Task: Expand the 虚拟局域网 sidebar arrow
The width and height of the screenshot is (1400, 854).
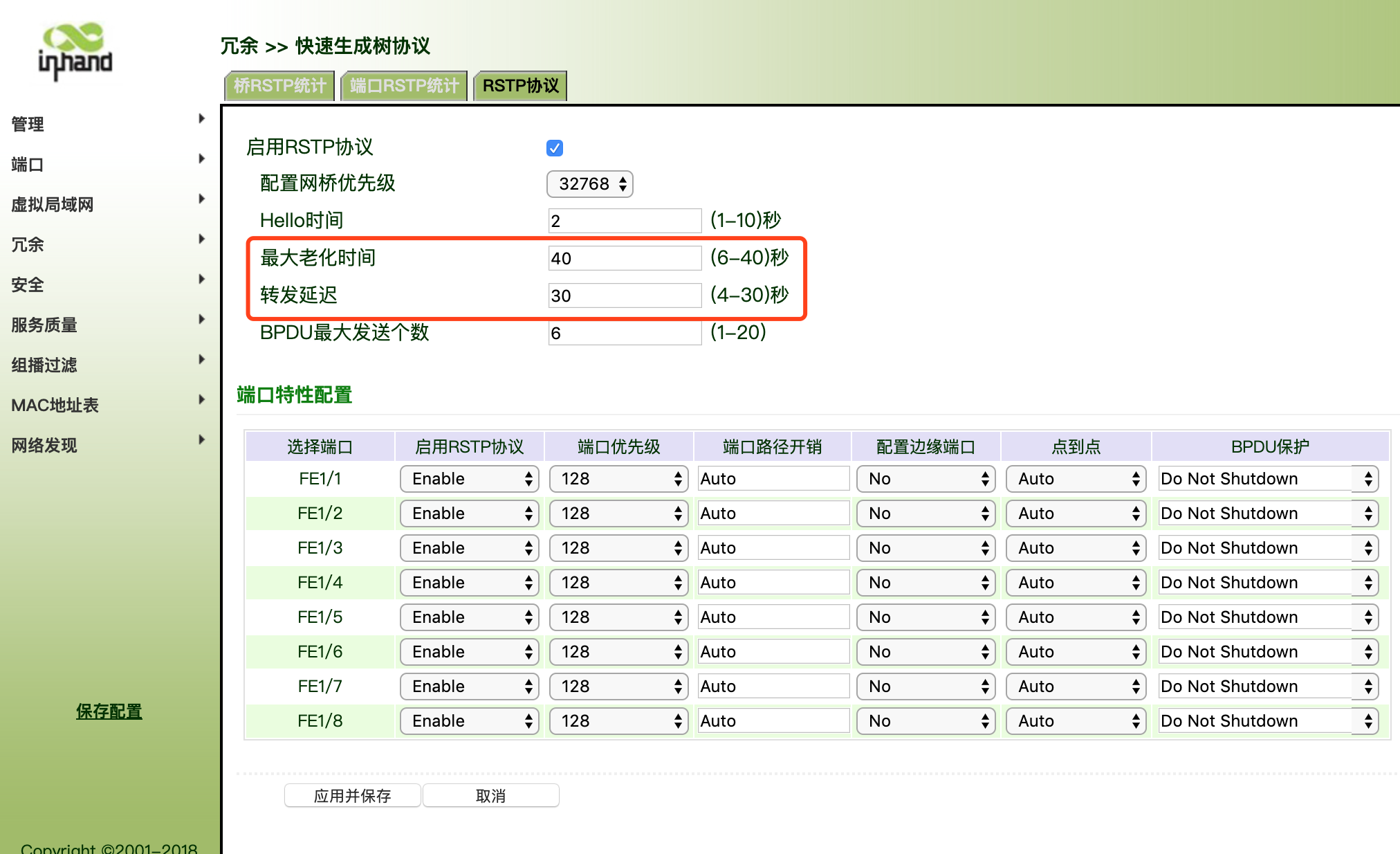Action: [201, 199]
